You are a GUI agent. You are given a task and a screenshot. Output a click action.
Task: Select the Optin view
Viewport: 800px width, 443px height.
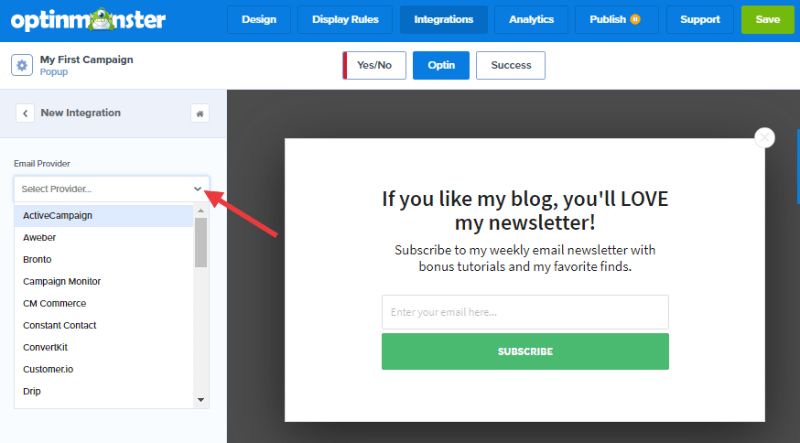click(441, 65)
